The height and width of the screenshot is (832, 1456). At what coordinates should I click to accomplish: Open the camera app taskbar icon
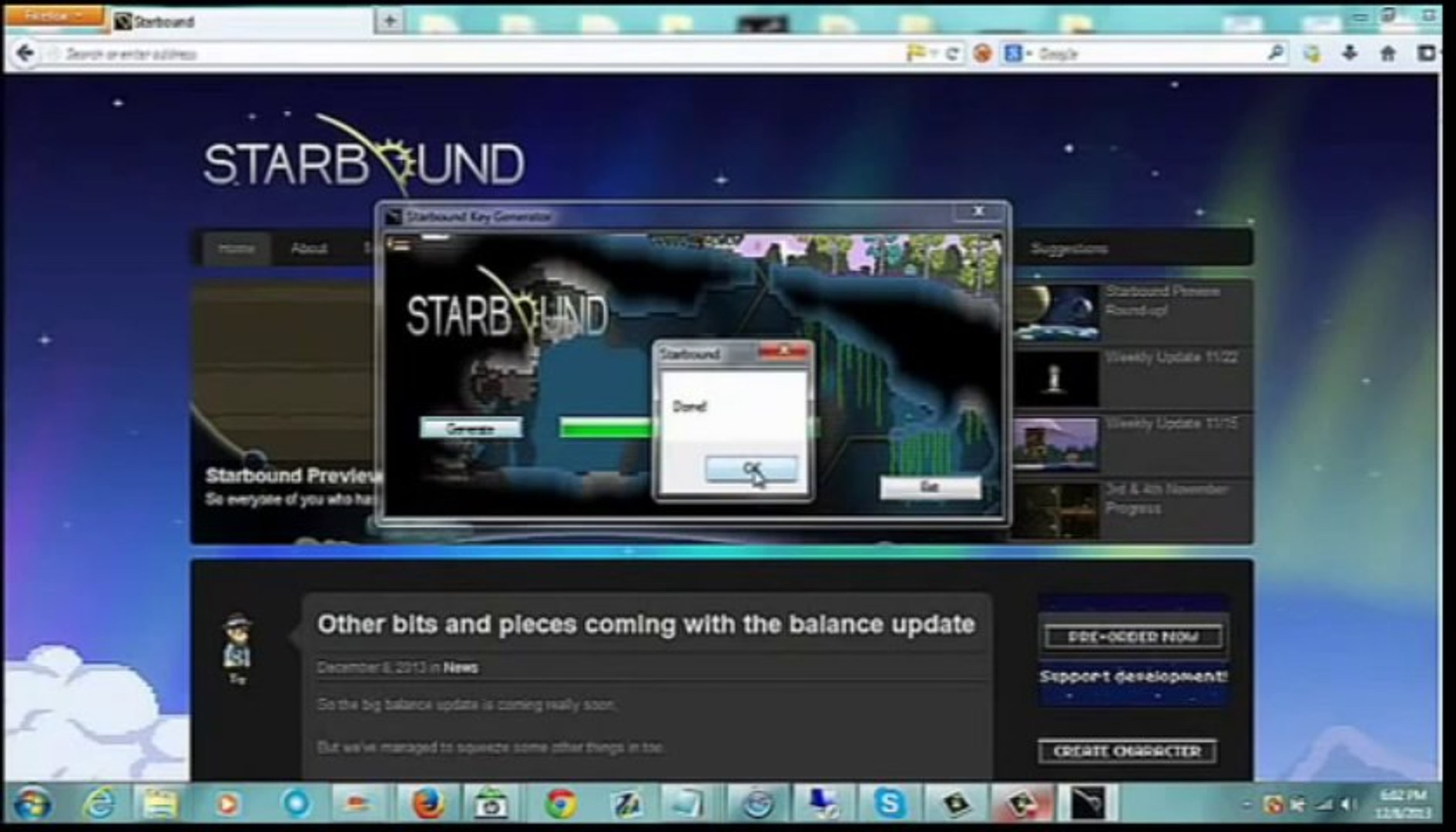(x=491, y=805)
